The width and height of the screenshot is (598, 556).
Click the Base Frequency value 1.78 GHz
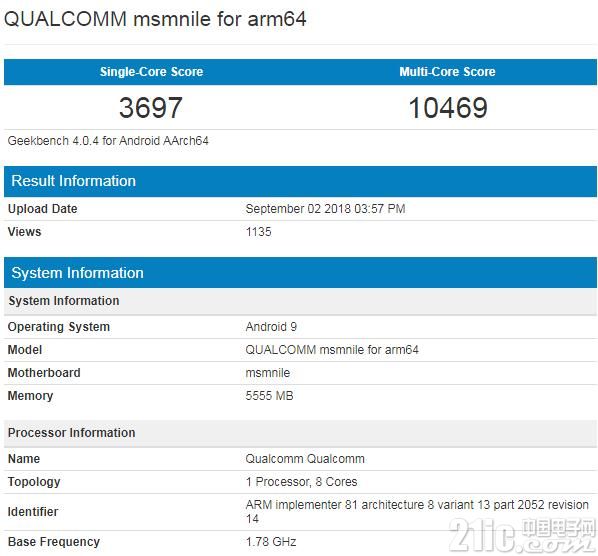pos(271,542)
